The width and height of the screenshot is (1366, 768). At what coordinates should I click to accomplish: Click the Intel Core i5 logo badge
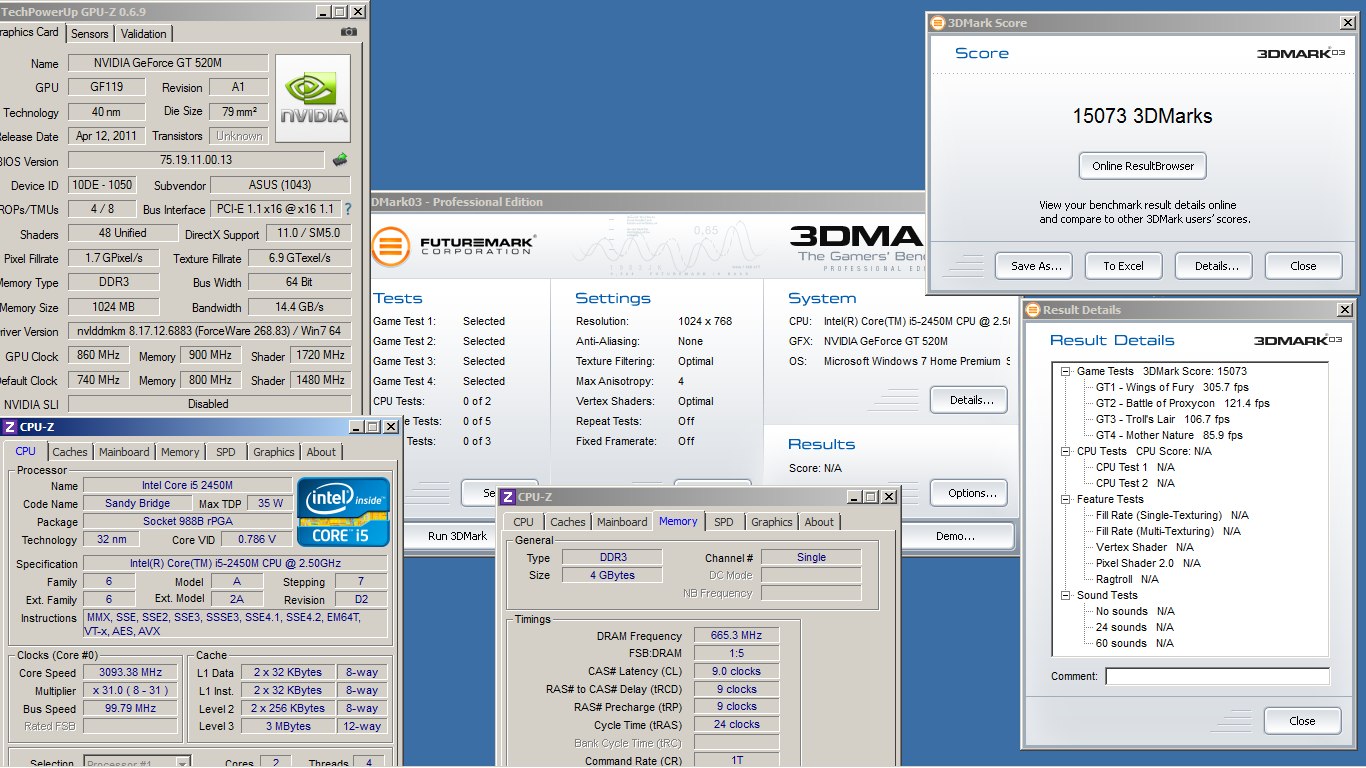(343, 511)
